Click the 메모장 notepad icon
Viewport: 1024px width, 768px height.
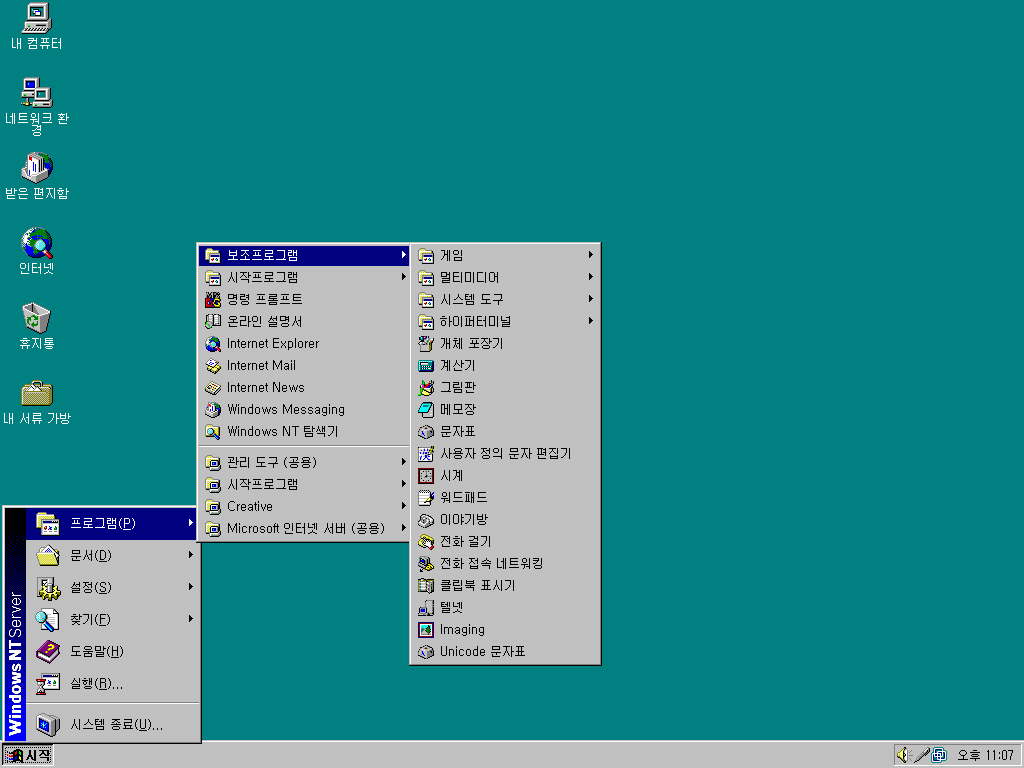(426, 409)
